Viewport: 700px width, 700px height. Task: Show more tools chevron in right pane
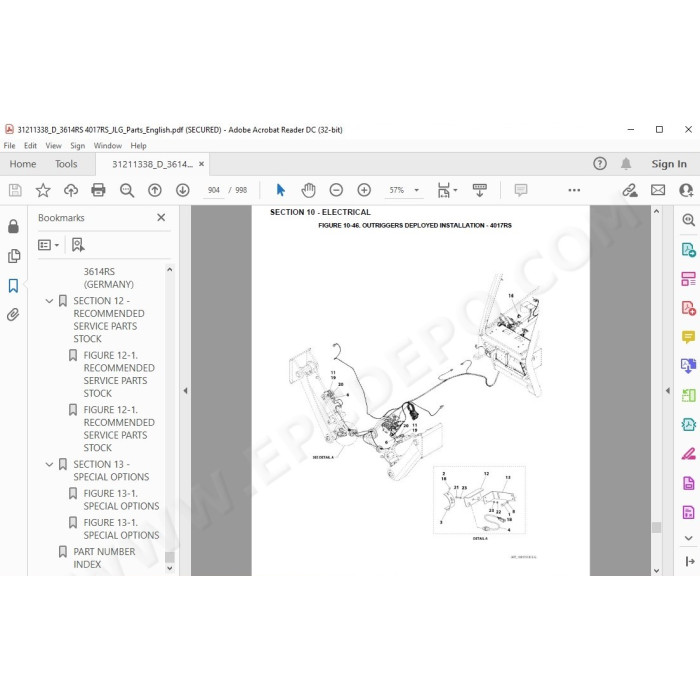pos(688,538)
